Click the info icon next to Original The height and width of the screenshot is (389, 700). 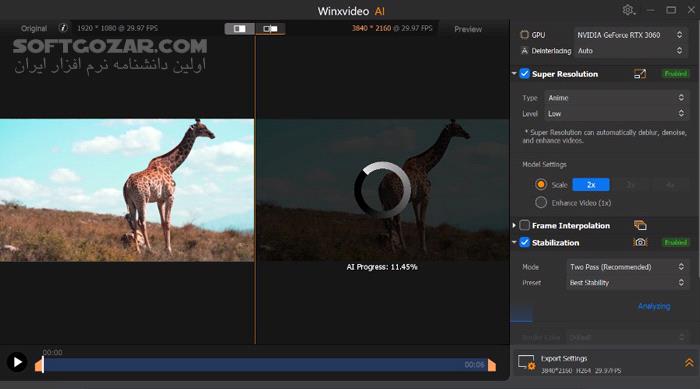[x=63, y=28]
